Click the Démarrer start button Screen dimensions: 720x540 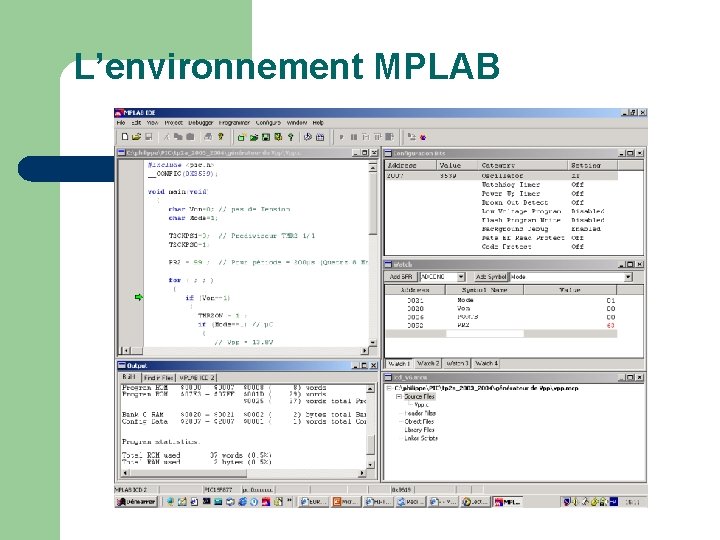(136, 502)
